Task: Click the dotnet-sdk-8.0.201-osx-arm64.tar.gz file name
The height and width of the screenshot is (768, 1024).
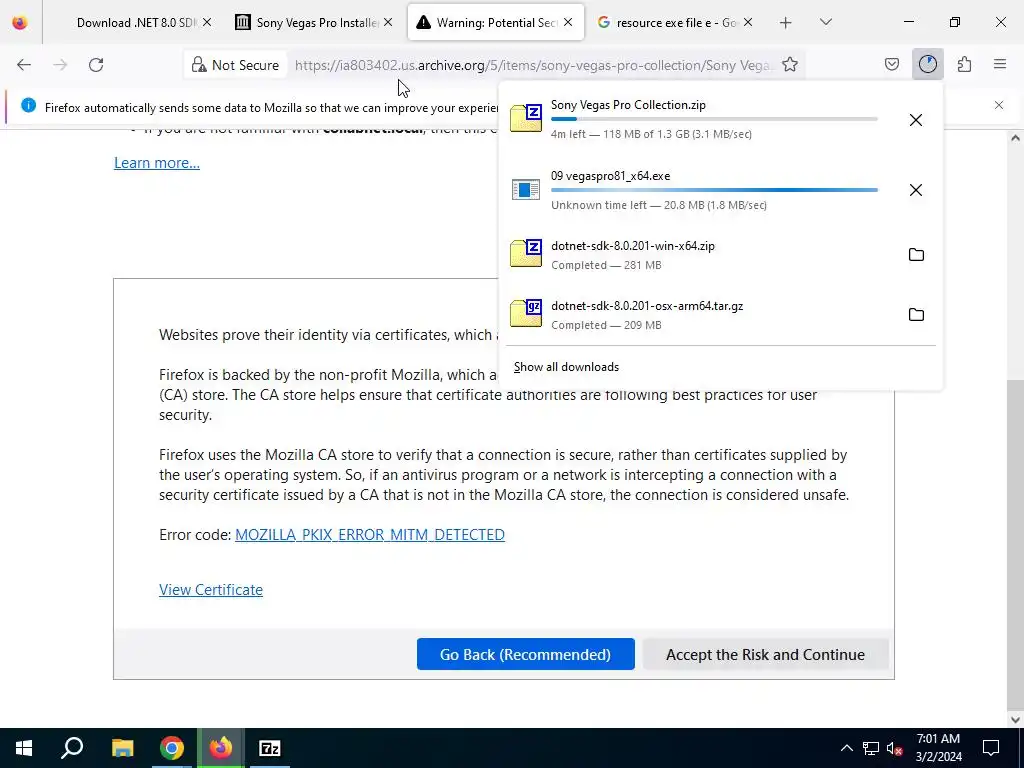Action: (x=647, y=306)
